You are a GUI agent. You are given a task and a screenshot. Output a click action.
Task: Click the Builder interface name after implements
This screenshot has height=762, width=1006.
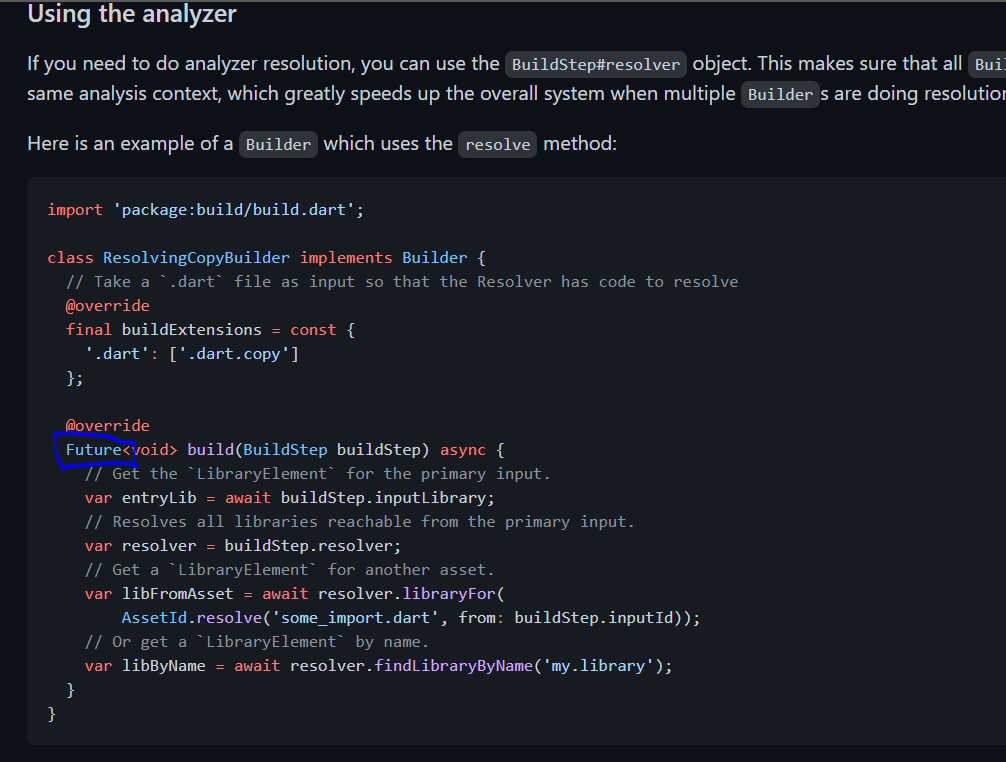tap(434, 257)
